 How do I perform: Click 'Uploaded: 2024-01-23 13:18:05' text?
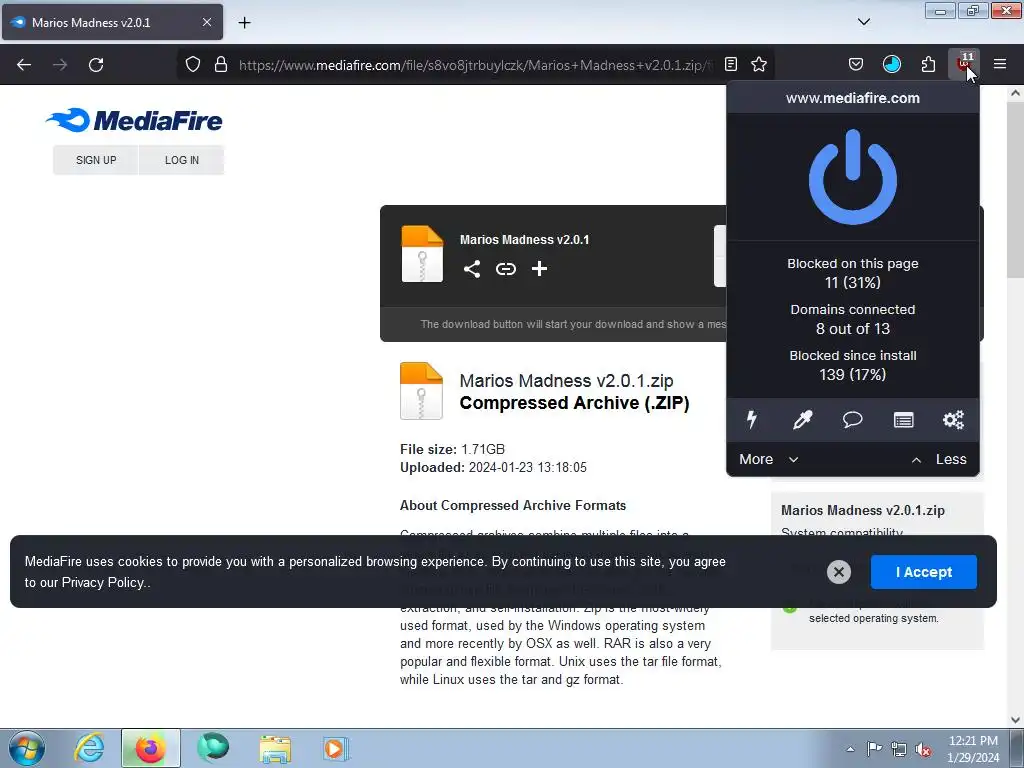click(x=493, y=468)
